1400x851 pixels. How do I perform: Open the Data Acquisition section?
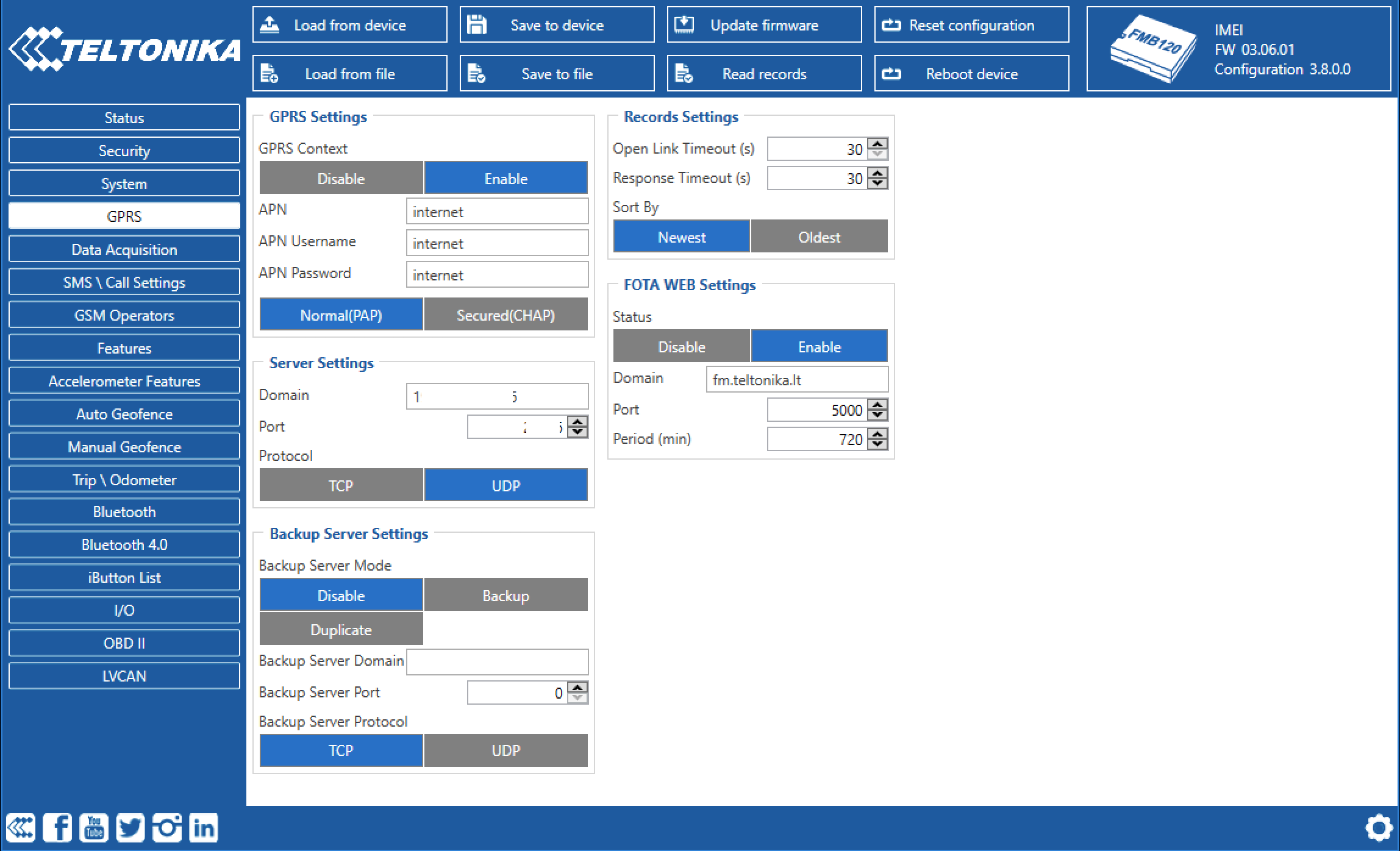(124, 249)
